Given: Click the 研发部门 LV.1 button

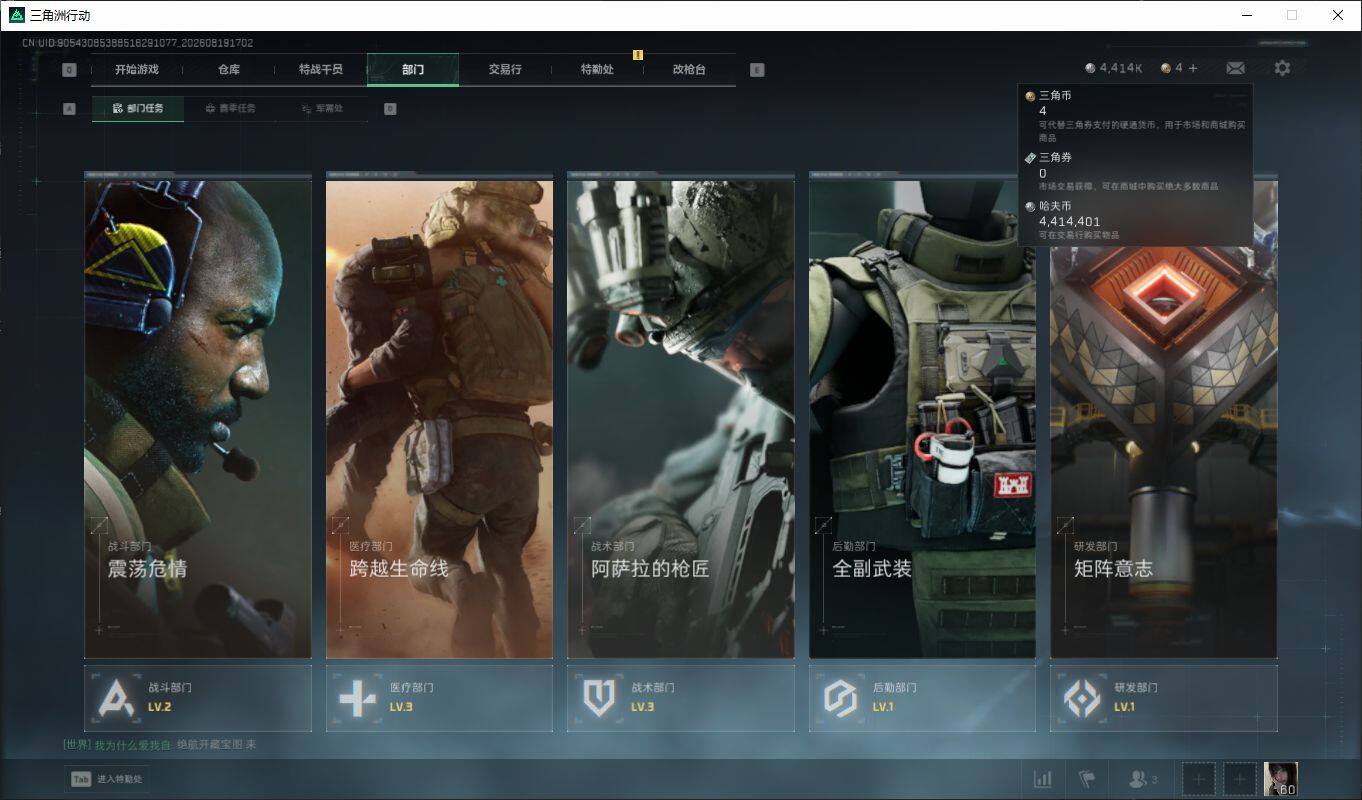Looking at the screenshot, I should pos(1164,698).
